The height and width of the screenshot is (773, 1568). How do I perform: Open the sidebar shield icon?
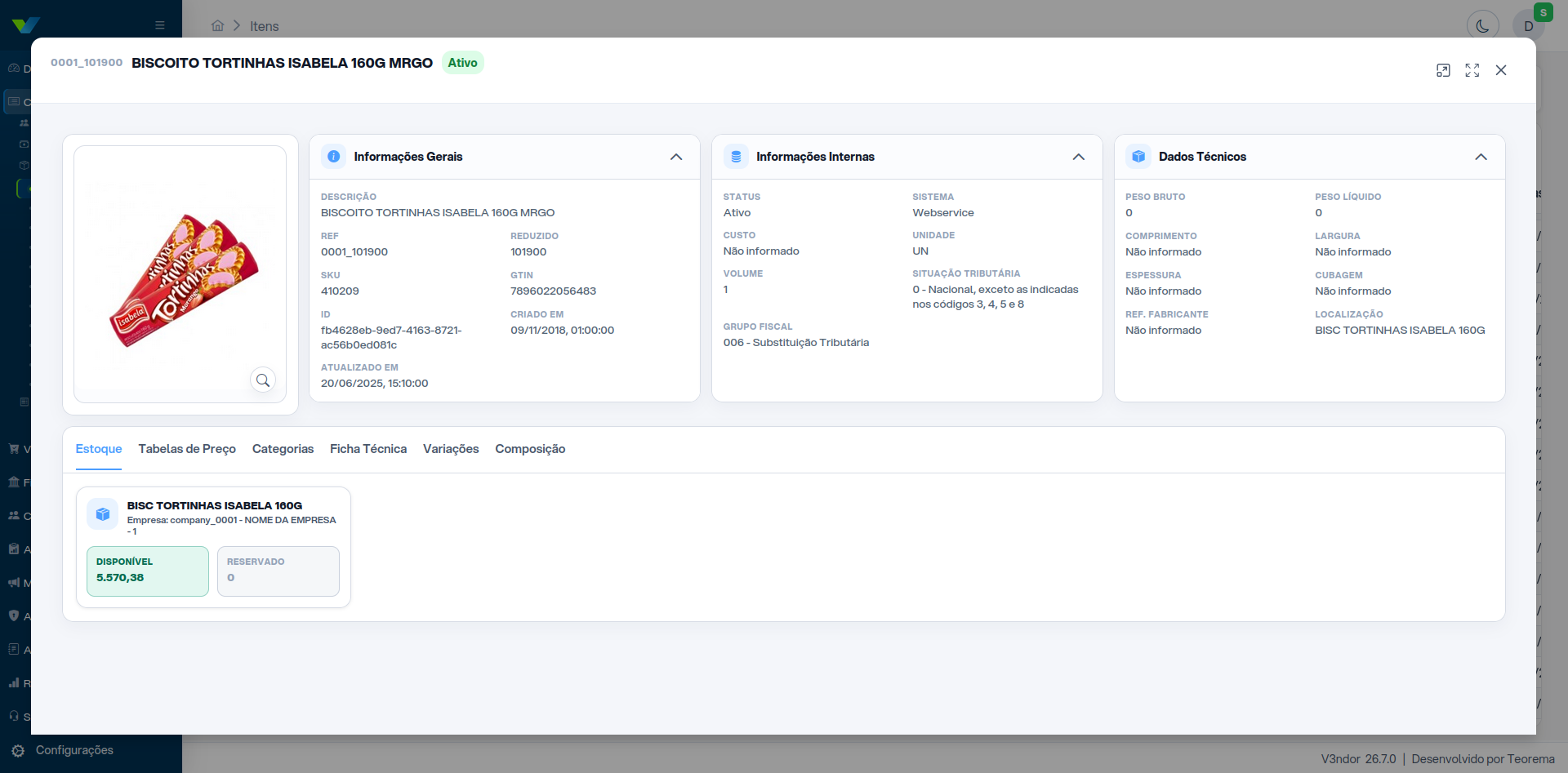[14, 616]
